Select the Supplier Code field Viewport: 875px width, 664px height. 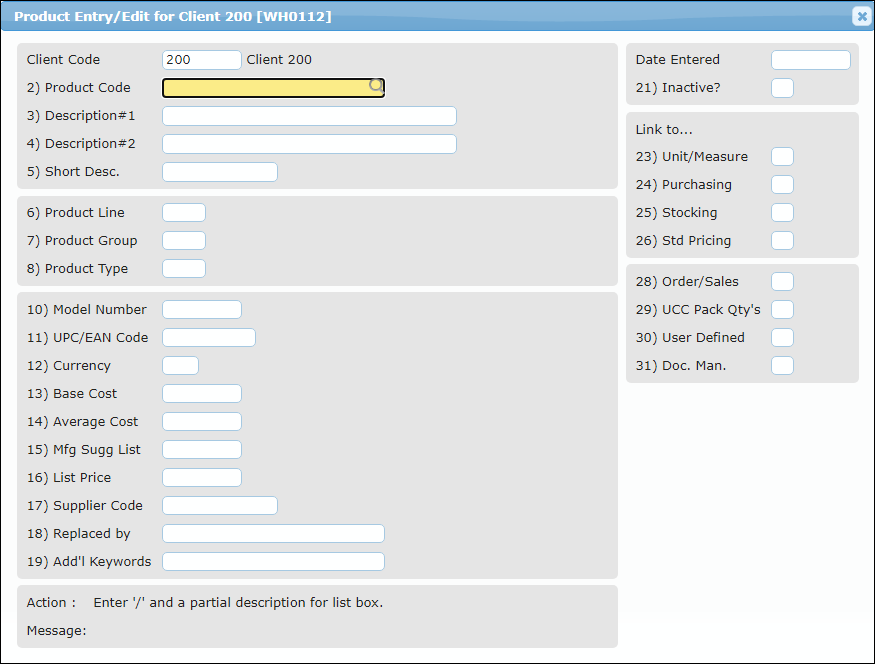tap(219, 506)
